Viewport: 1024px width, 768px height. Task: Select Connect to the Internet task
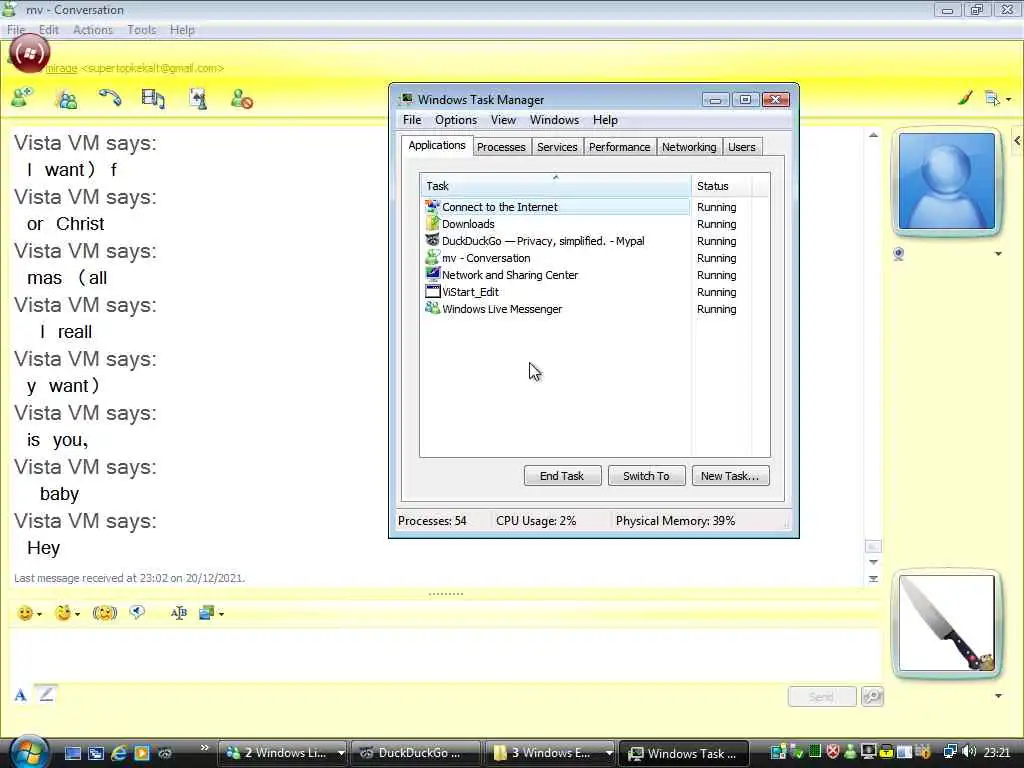556,207
